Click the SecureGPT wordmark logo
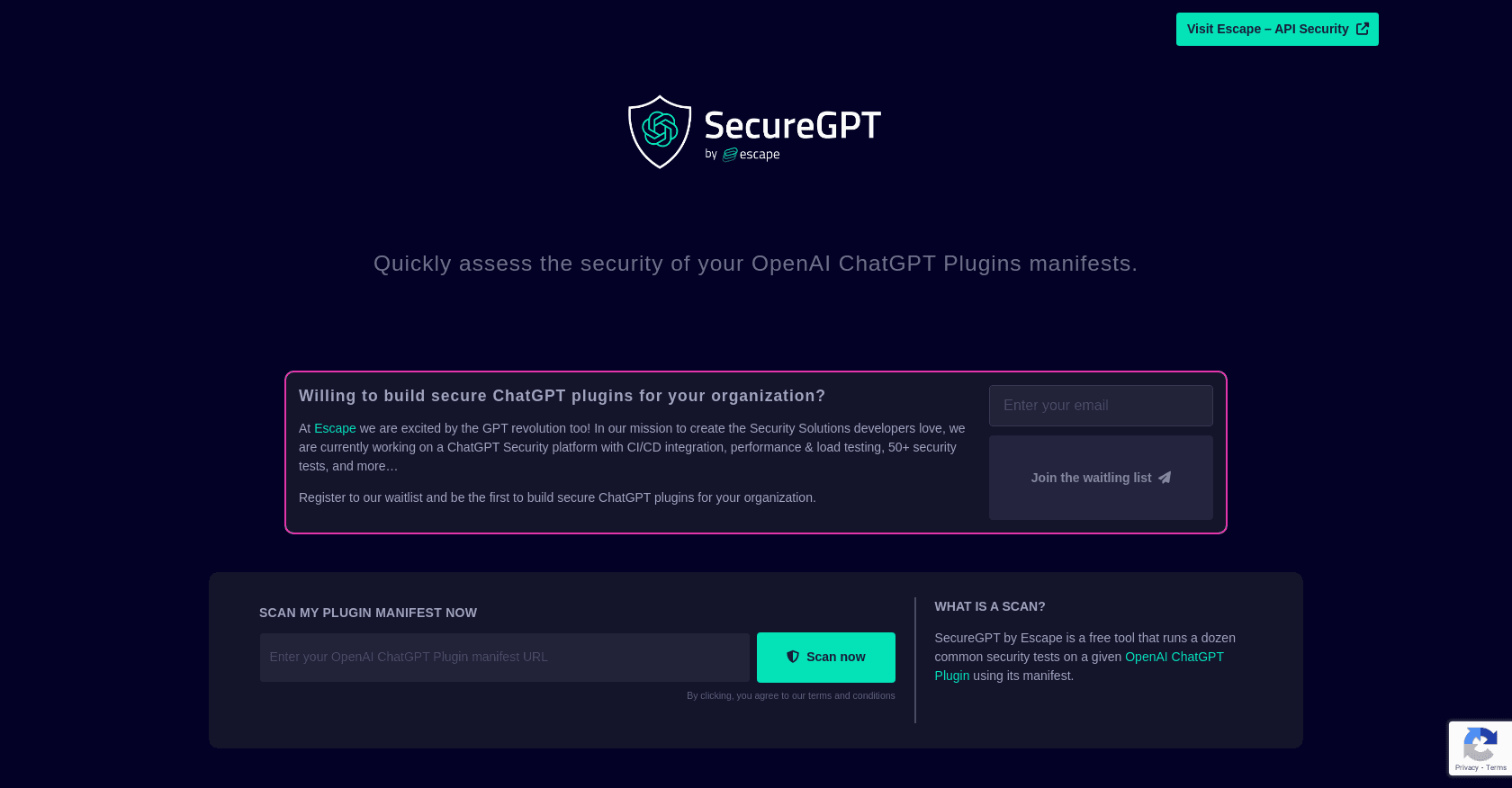 coord(793,126)
